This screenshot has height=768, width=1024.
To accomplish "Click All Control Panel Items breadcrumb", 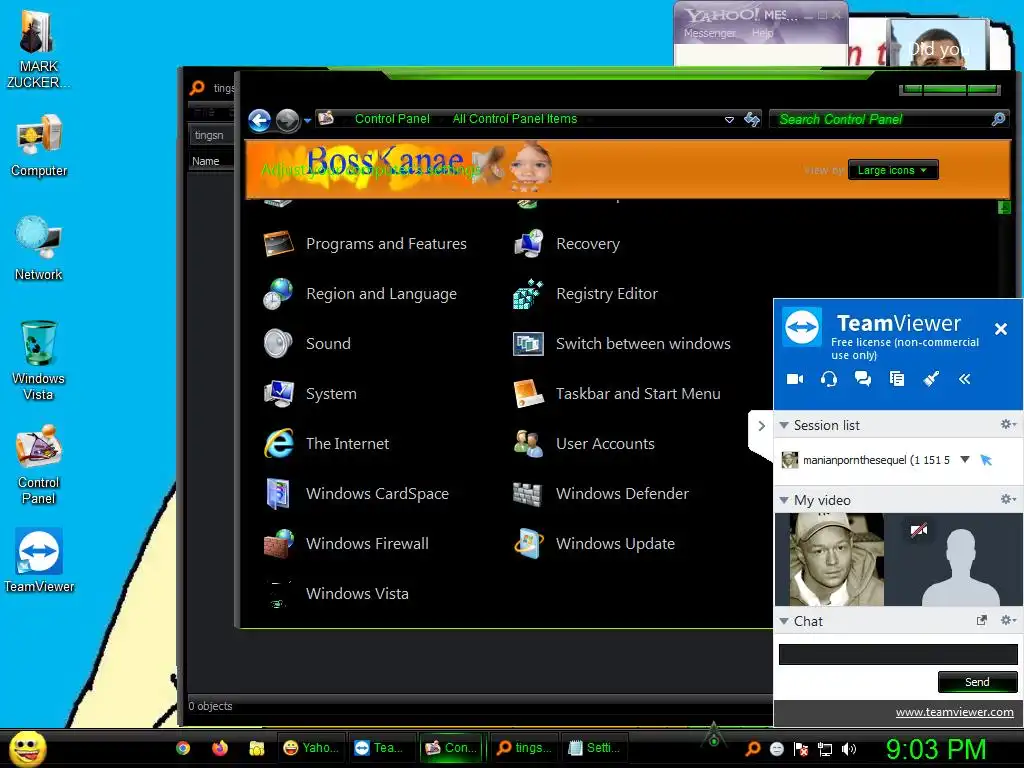I will point(515,119).
